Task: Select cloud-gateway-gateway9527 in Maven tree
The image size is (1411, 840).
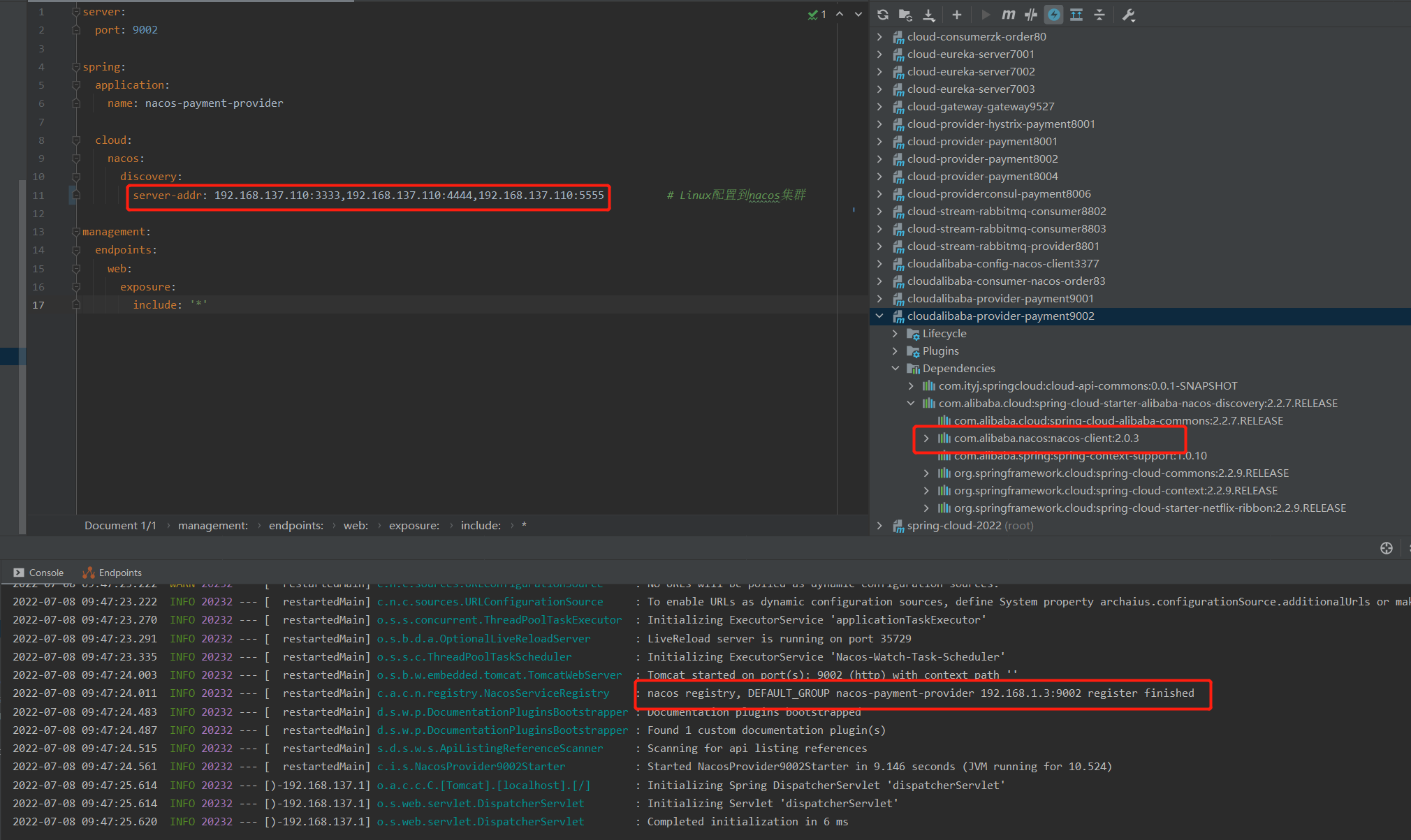Action: pos(980,107)
